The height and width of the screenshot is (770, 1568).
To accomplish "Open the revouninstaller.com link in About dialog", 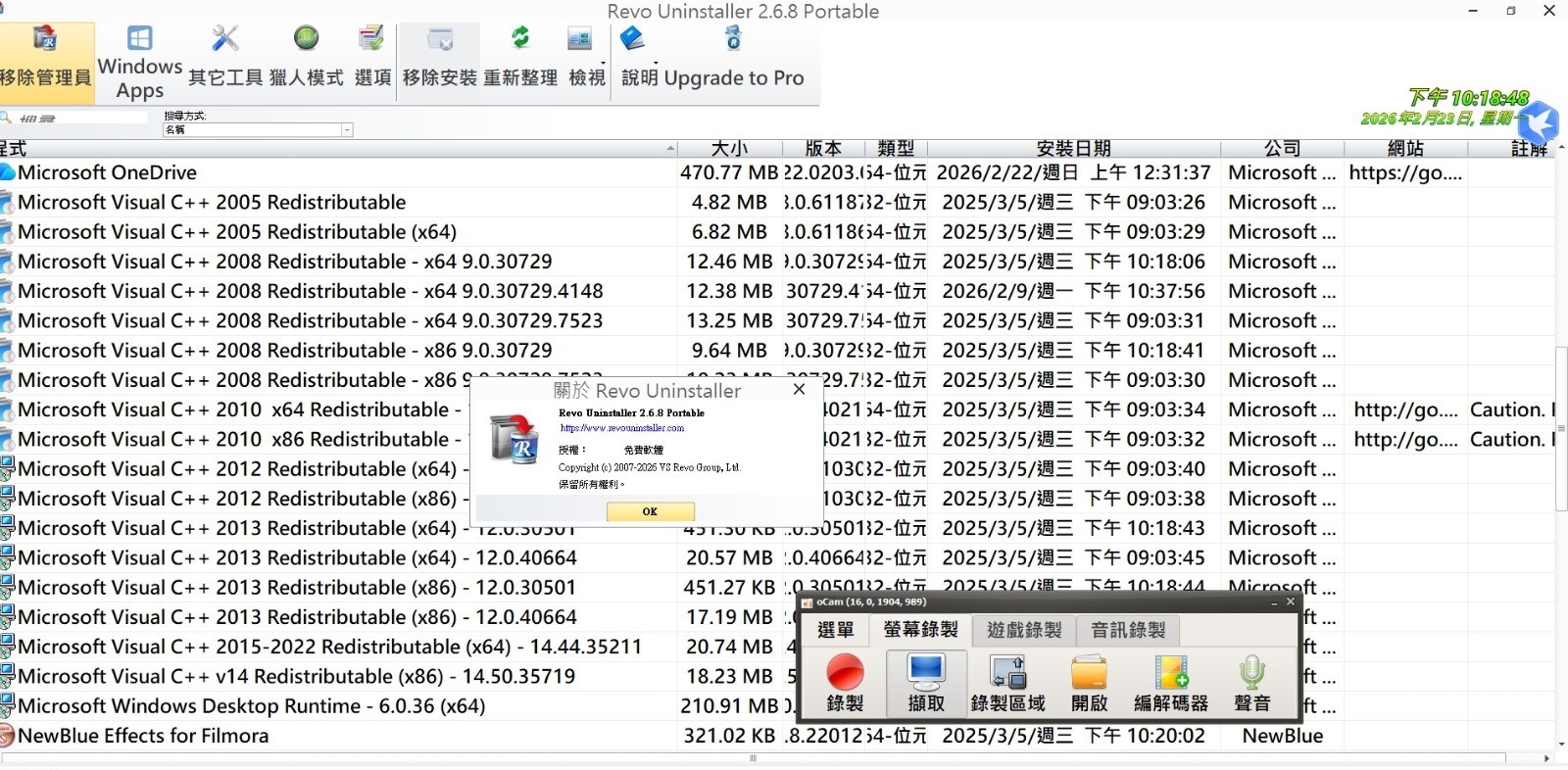I will tap(622, 428).
